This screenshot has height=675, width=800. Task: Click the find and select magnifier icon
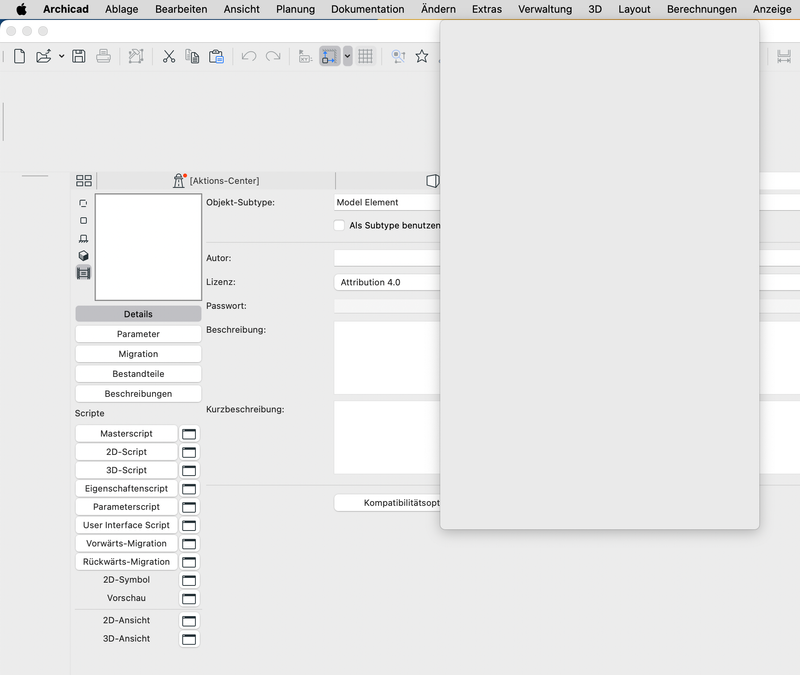point(398,56)
